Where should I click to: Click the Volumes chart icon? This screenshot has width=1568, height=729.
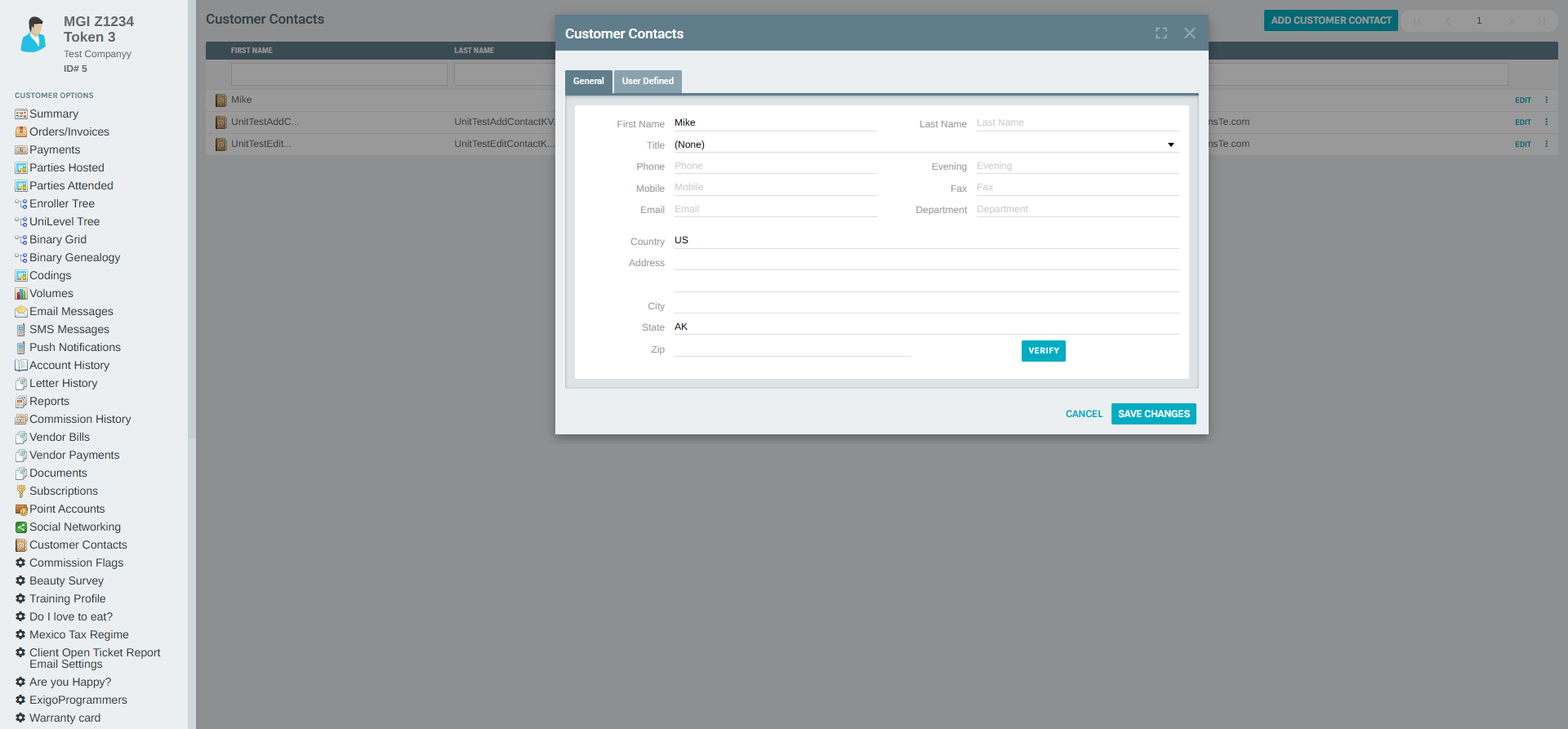21,294
